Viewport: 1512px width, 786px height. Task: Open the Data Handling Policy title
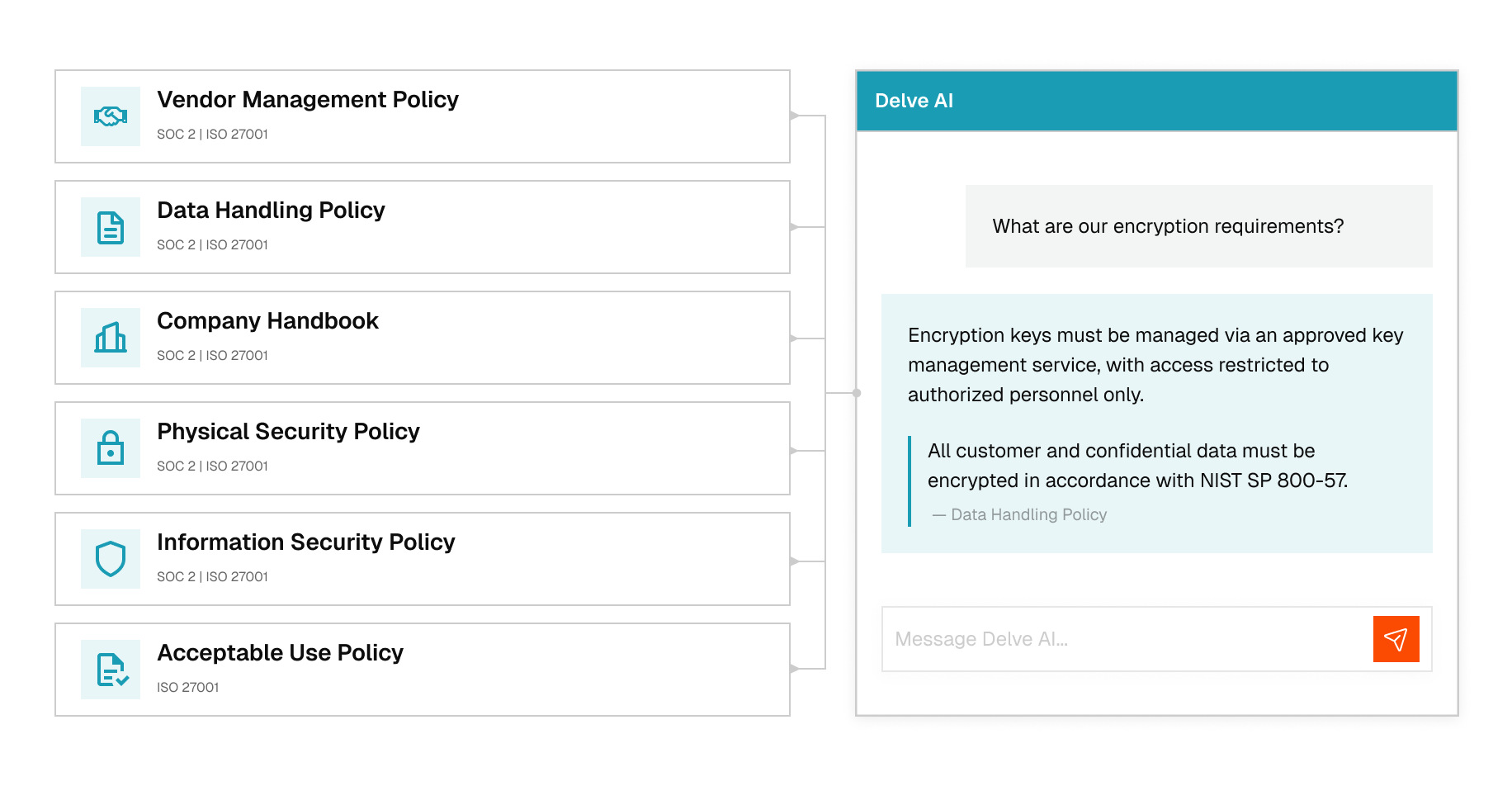[271, 211]
